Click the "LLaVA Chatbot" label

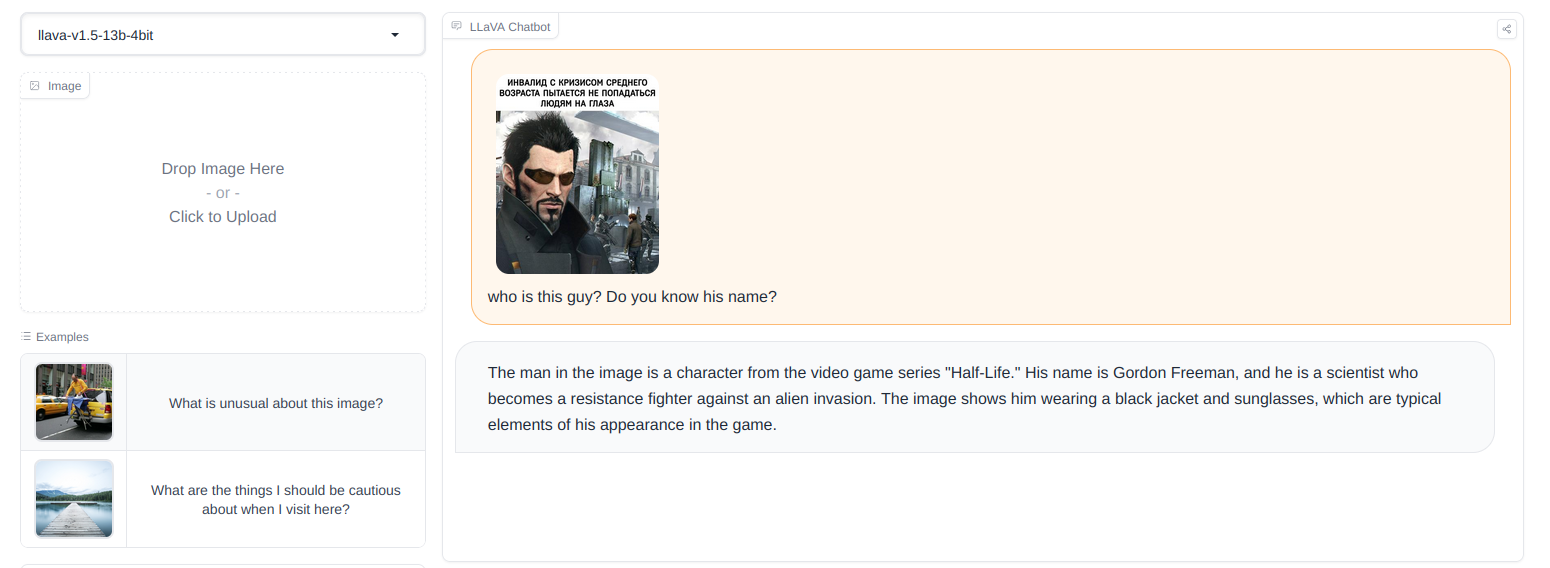coord(510,27)
